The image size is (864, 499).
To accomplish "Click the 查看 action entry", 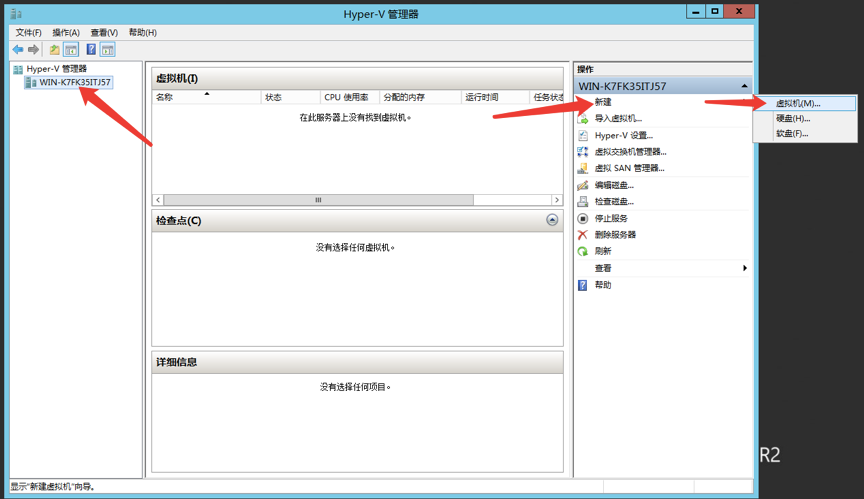I will point(603,268).
